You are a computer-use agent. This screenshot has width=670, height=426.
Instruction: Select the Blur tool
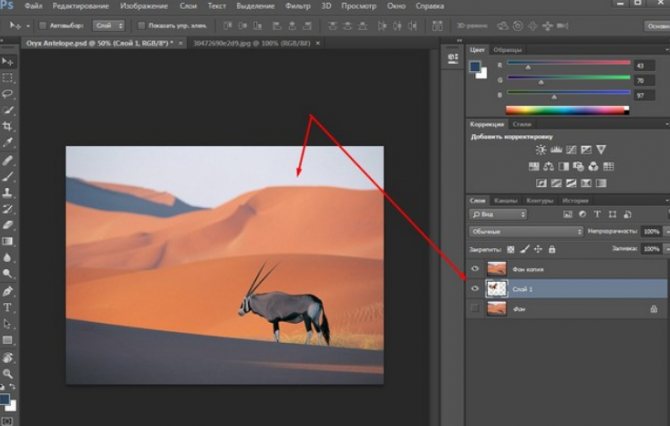[7, 257]
